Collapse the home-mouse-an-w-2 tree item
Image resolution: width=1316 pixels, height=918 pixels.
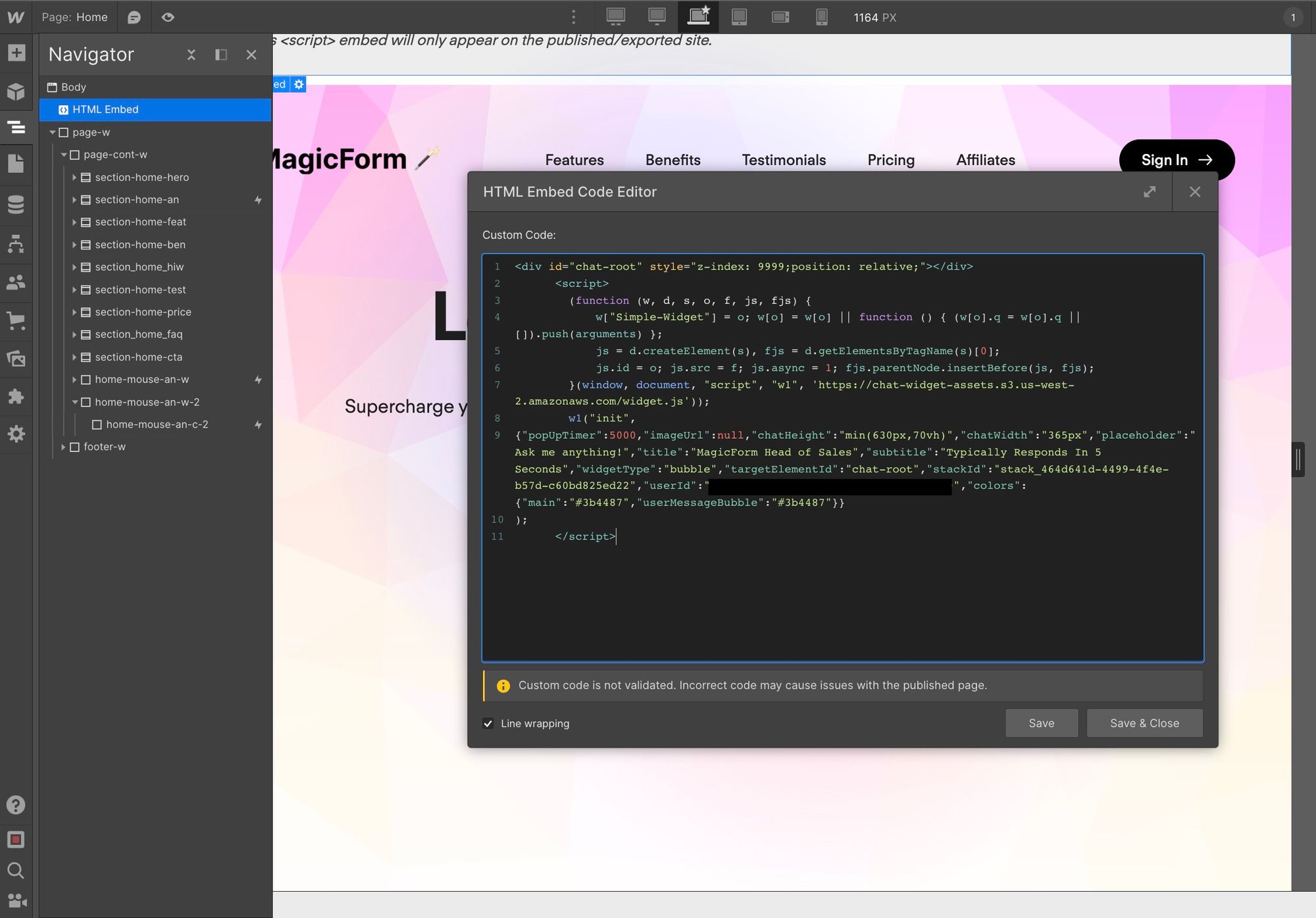point(74,402)
